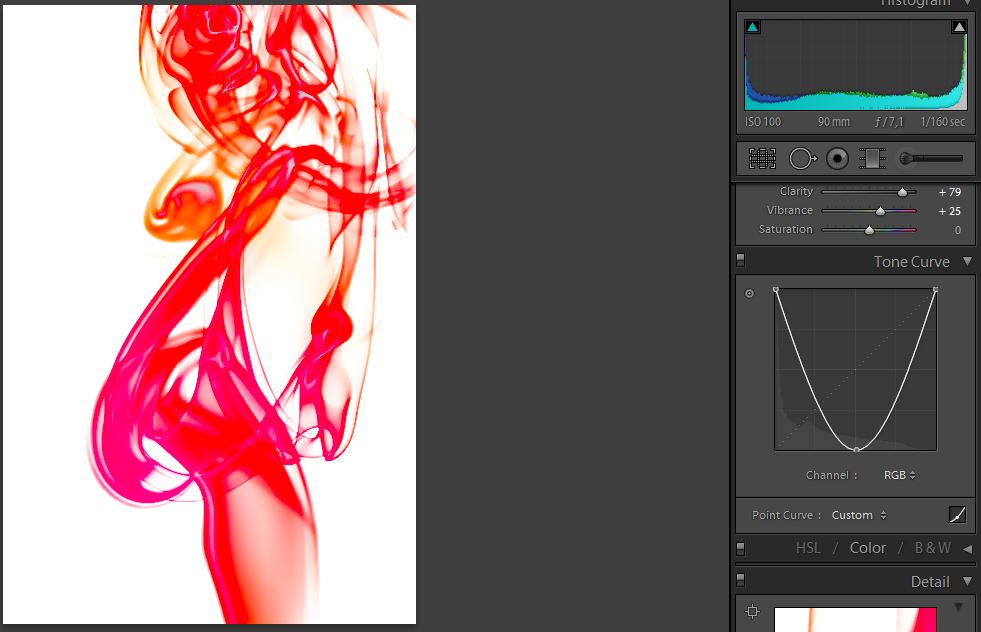
Task: Collapse the Detail panel
Action: [967, 581]
